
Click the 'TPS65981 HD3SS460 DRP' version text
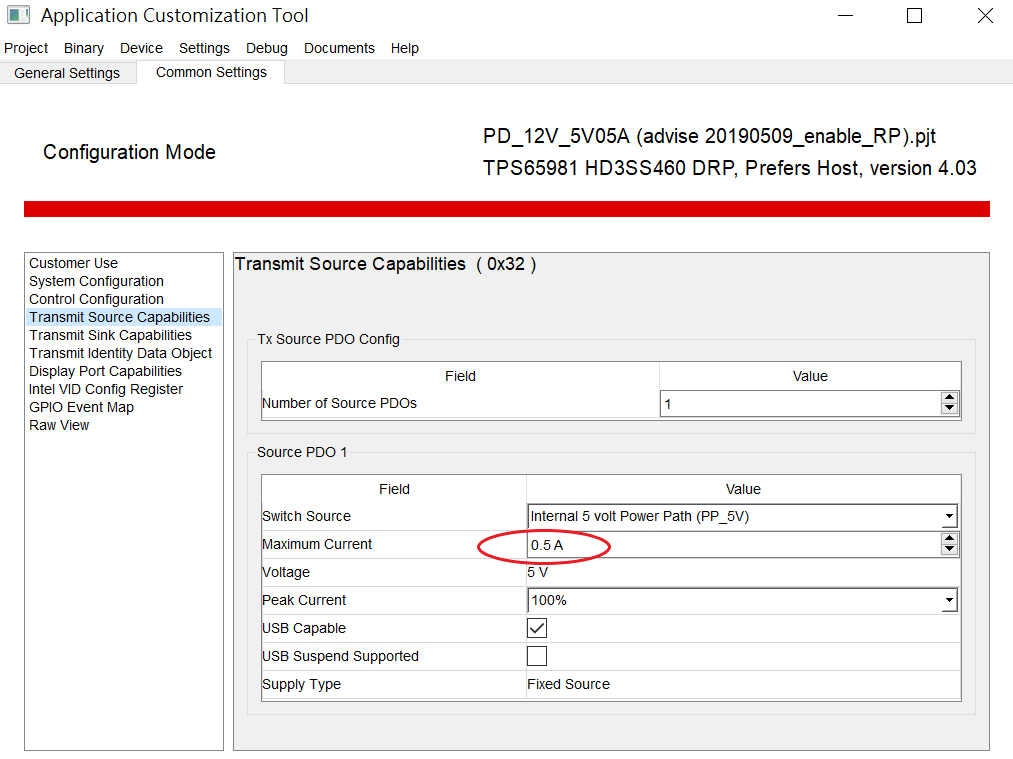[729, 168]
